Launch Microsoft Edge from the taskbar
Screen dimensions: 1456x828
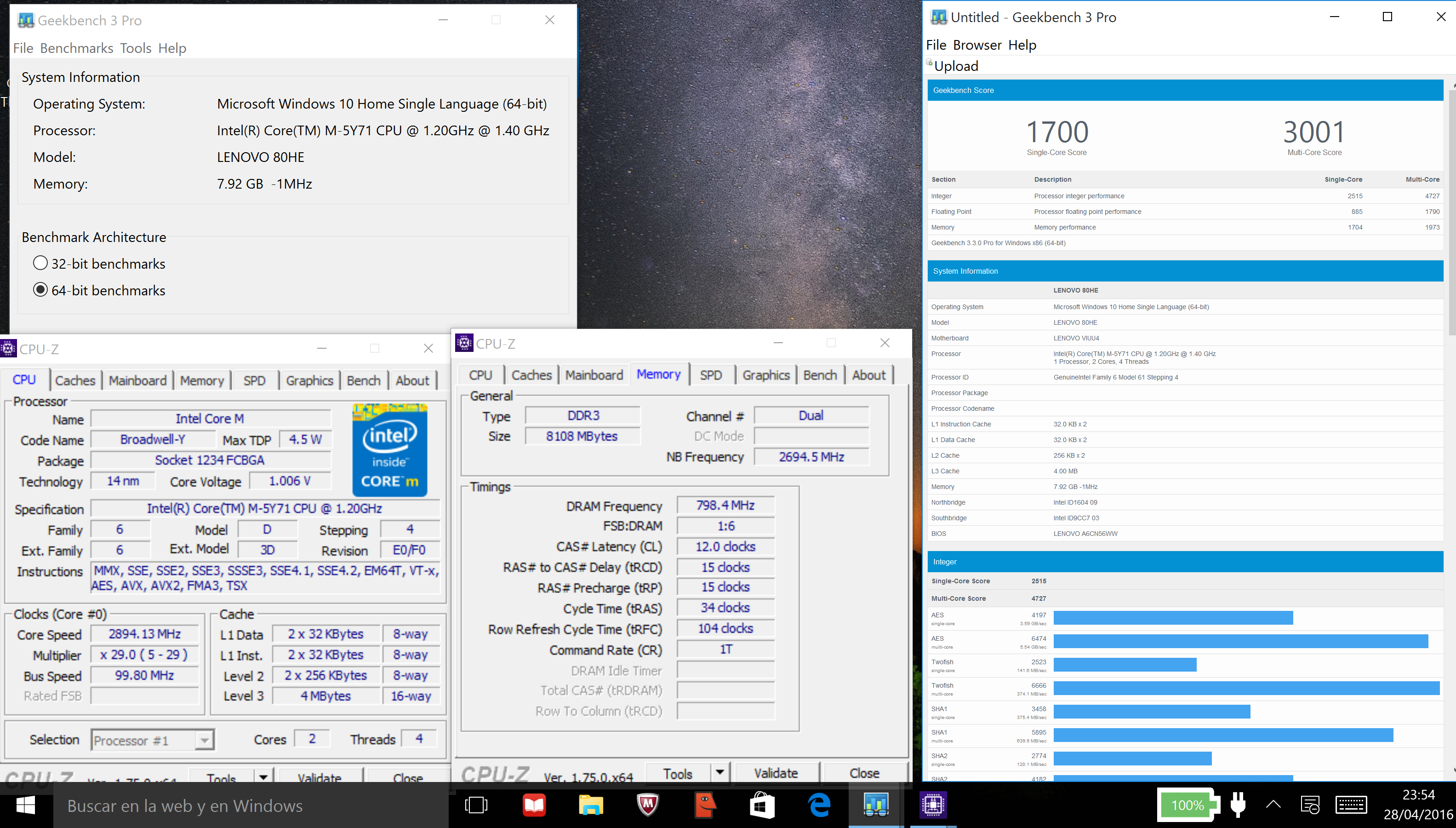820,805
